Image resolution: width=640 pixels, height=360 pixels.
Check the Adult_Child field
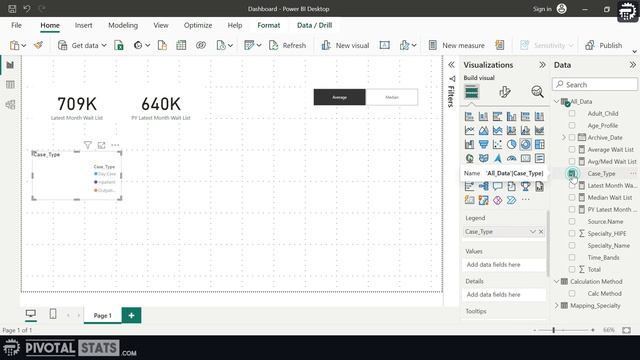coord(572,113)
